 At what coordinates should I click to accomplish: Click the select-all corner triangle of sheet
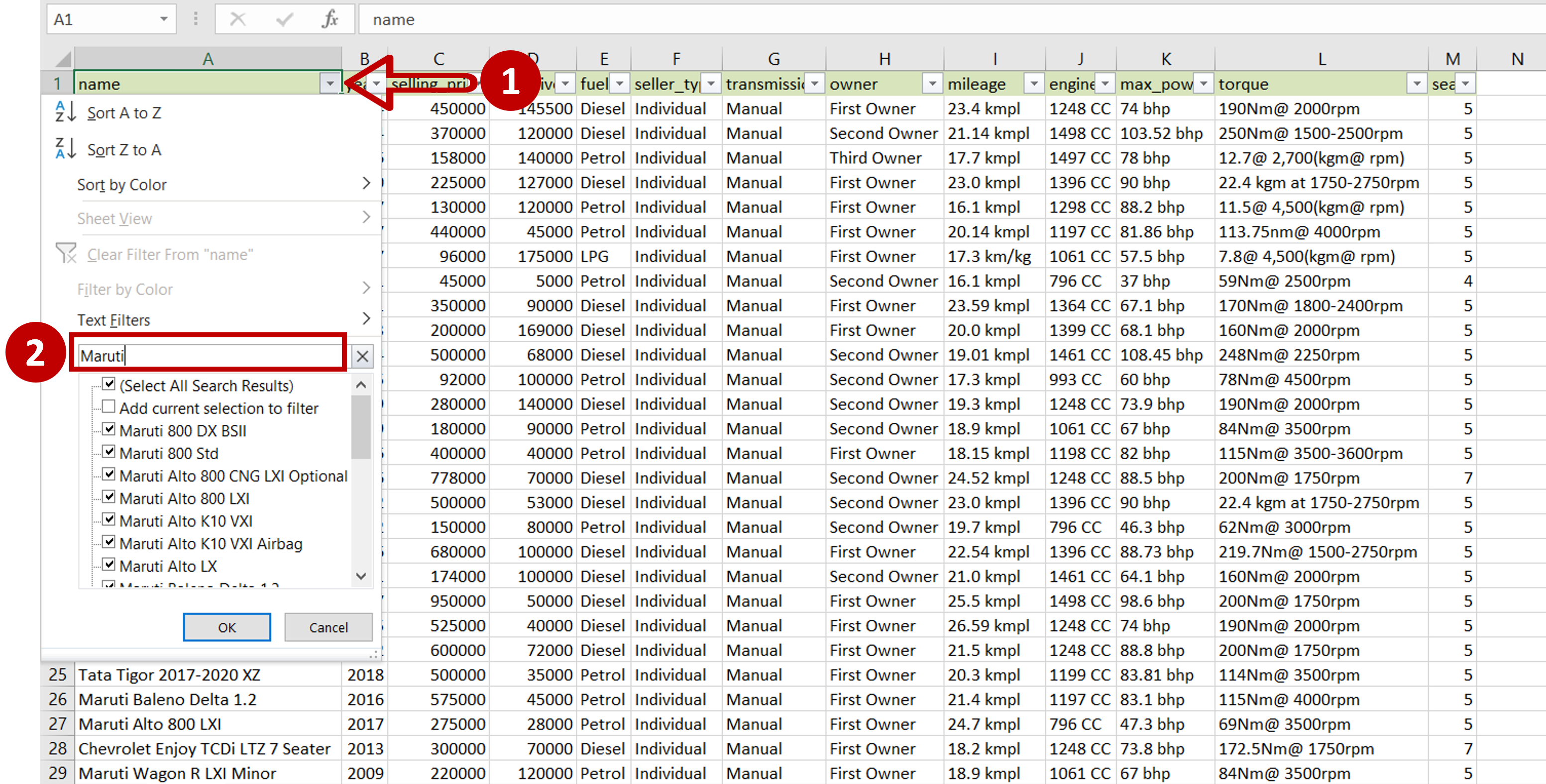pos(62,59)
